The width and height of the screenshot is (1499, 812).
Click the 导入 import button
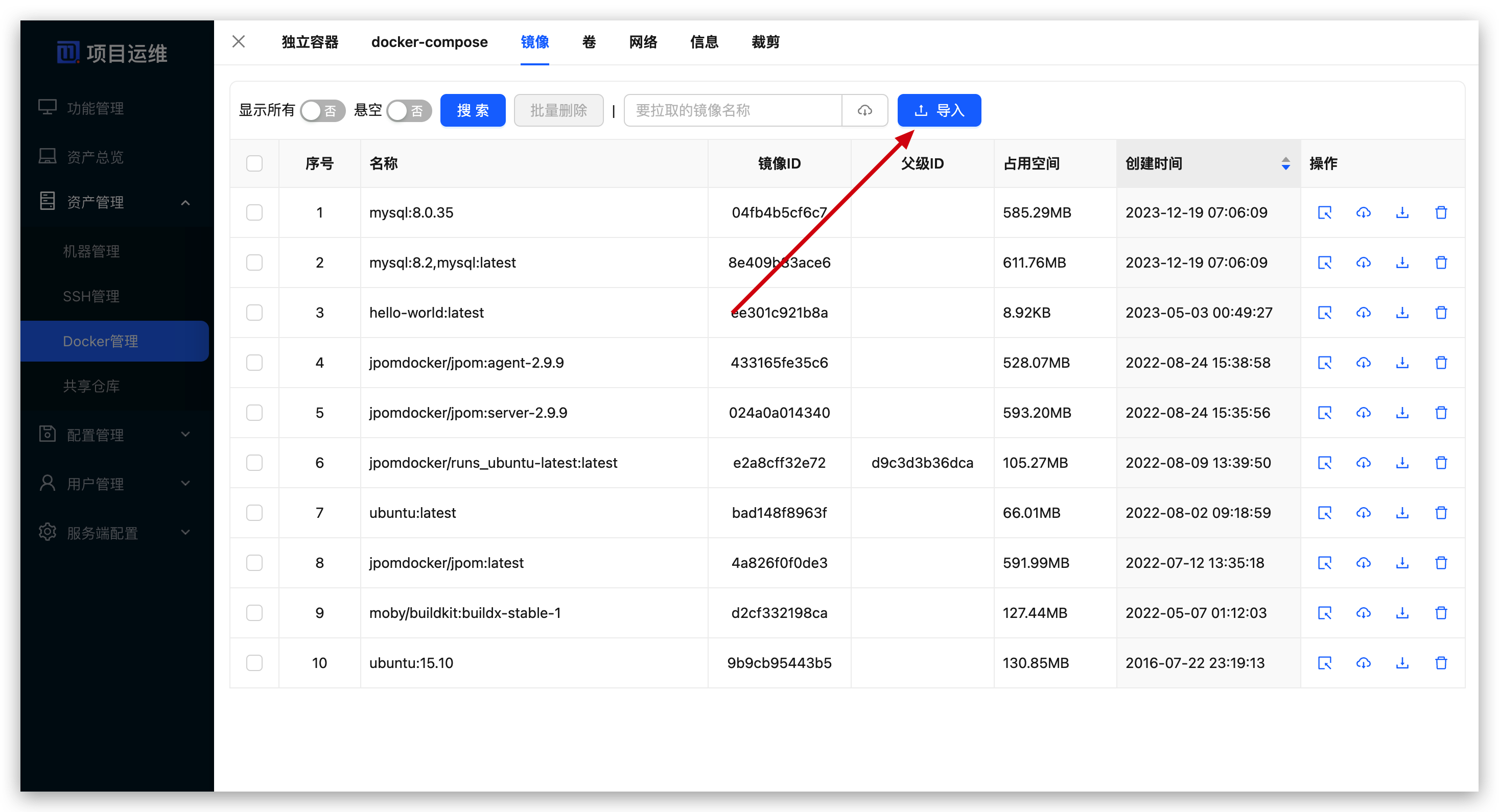point(939,110)
